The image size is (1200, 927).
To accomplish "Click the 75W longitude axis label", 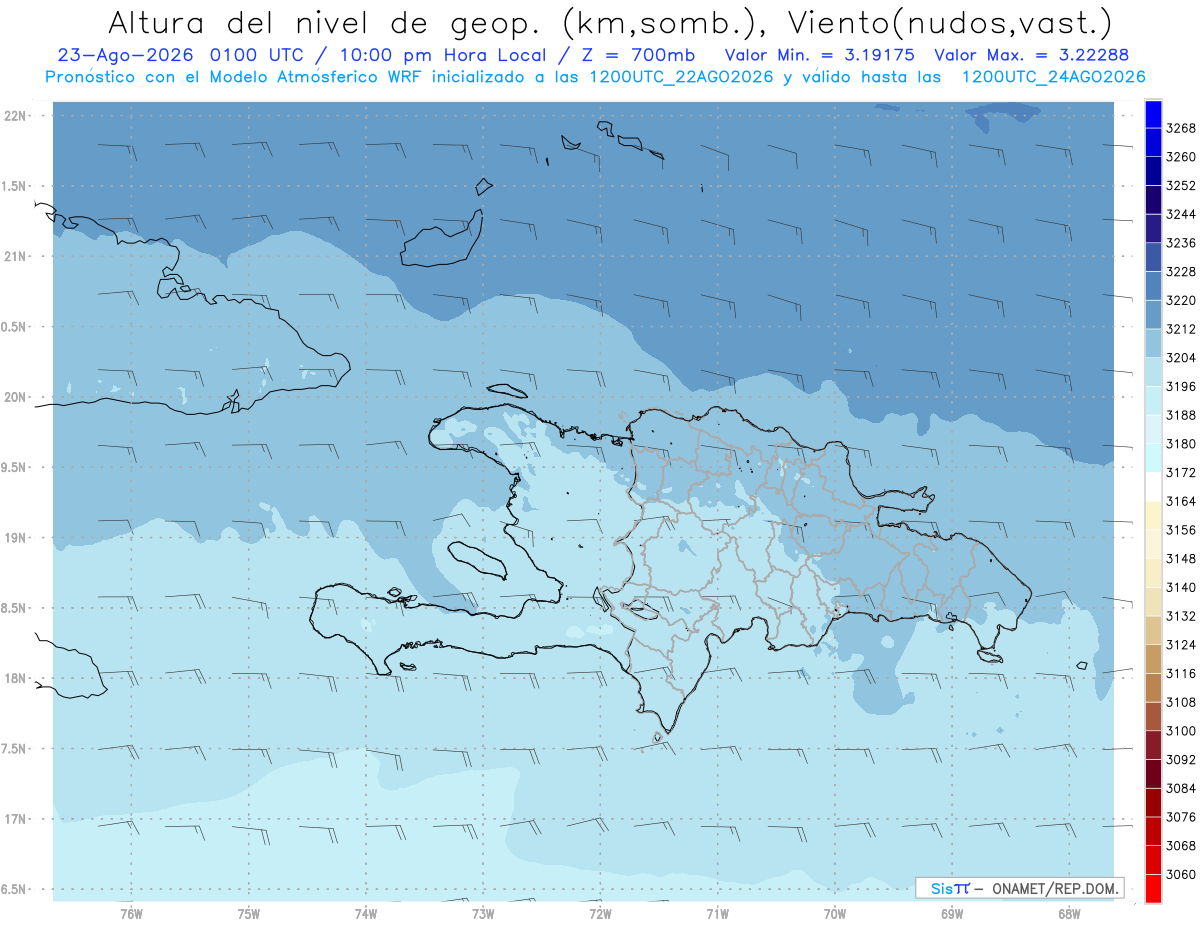I will point(249,914).
